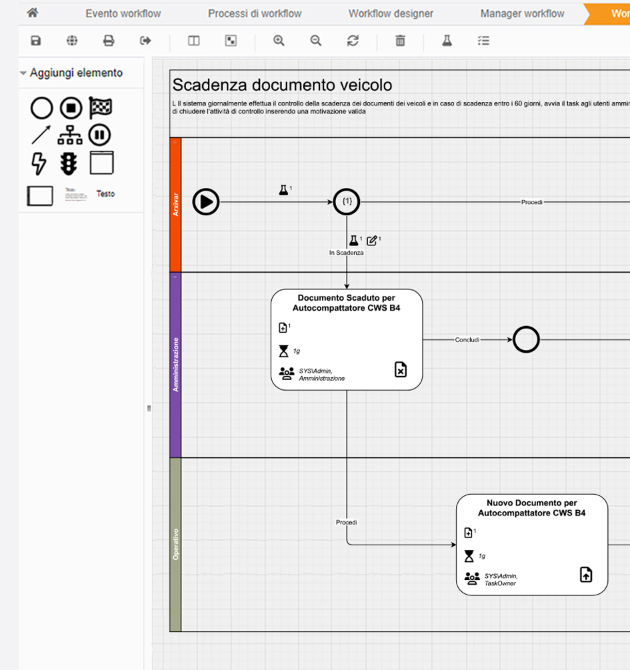
Task: Click flask icon above In Scadenza
Action: pyautogui.click(x=354, y=240)
